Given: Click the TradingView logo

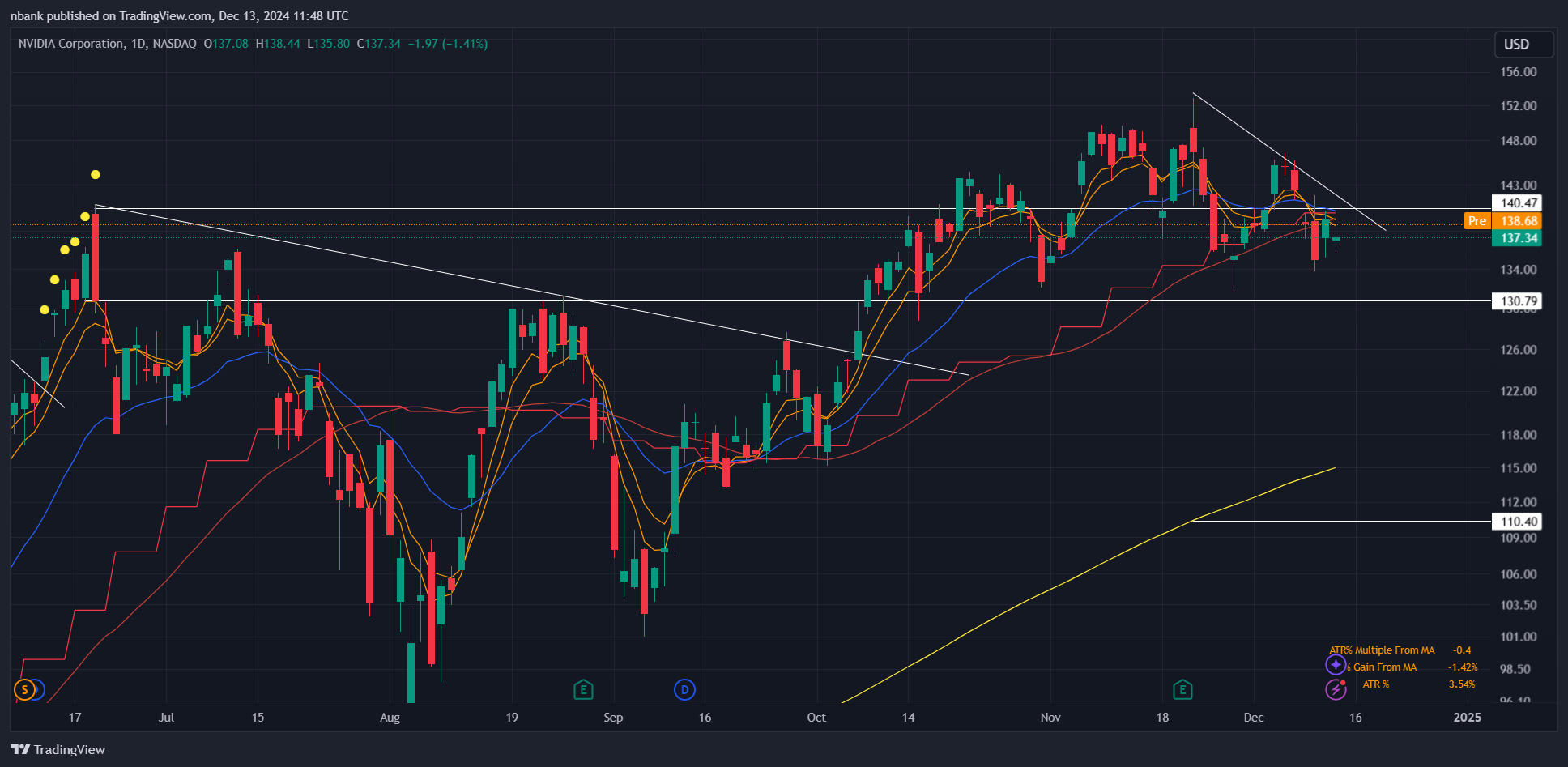Looking at the screenshot, I should [x=58, y=749].
